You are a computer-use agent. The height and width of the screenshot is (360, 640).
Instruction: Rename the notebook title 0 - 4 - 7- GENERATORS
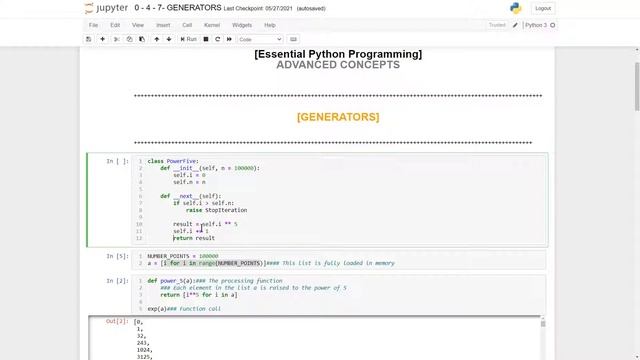coord(178,8)
